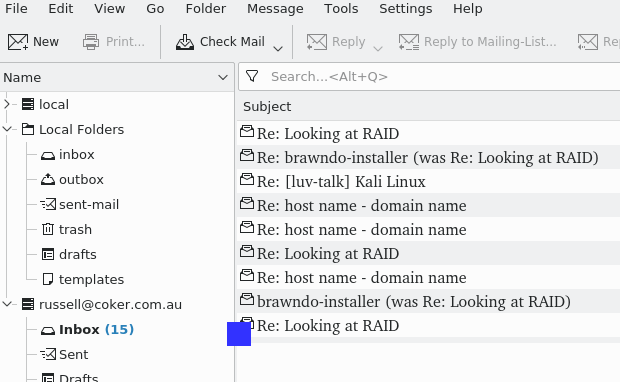Click the Check Mail download icon
Image resolution: width=620 pixels, height=382 pixels.
click(185, 42)
